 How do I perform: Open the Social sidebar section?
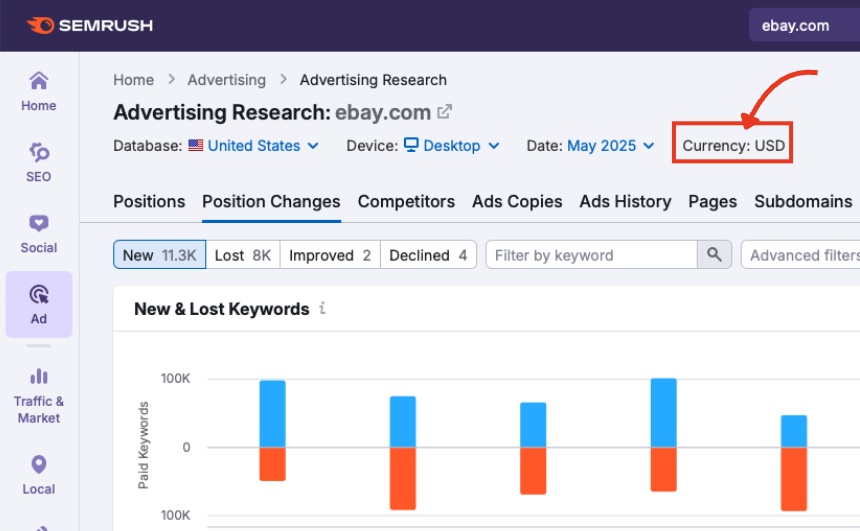click(38, 233)
